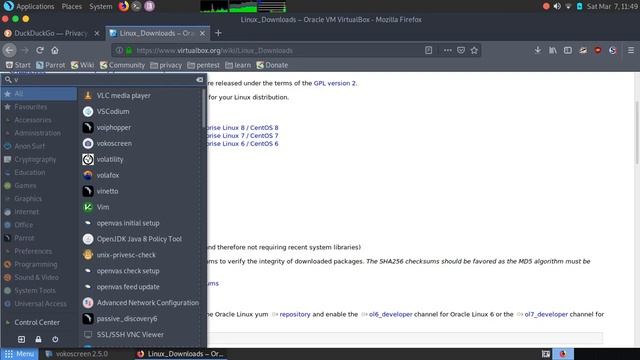Image resolution: width=640 pixels, height=360 pixels.
Task: Open Firefox launcher in top panel
Action: tap(124, 6)
